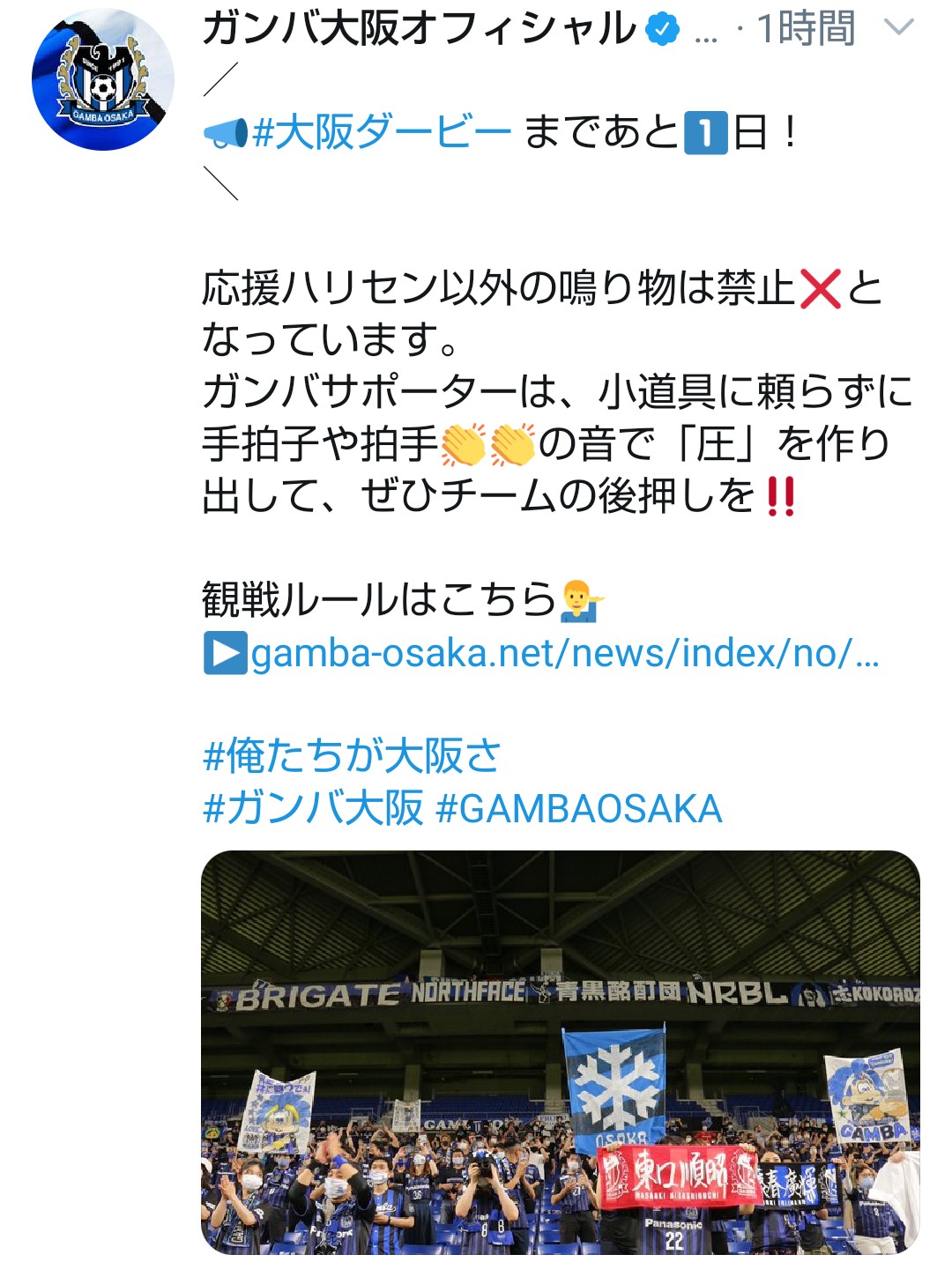This screenshot has width=952, height=1277.
Task: Click the blue play arrow before the link
Action: coord(225,654)
